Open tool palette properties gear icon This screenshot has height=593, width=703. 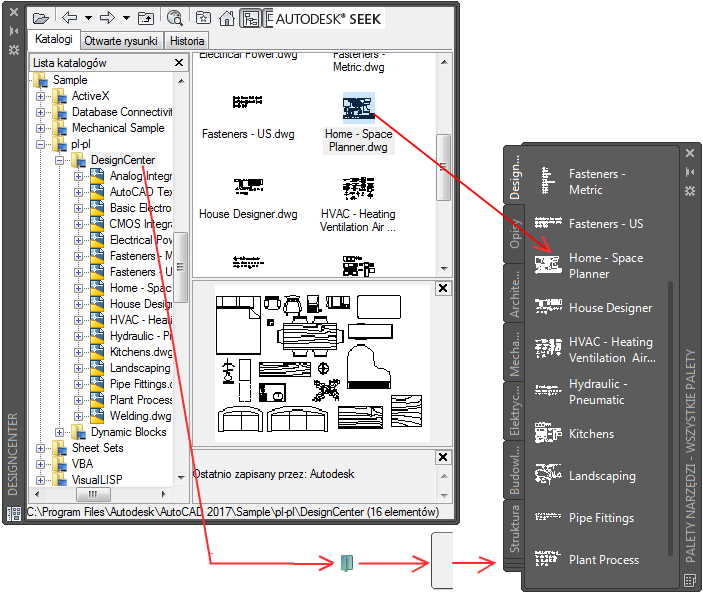coord(690,191)
